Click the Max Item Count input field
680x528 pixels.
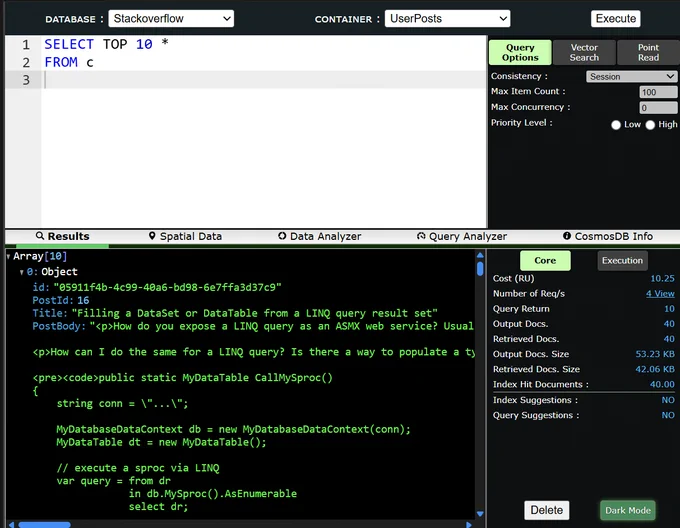pos(658,92)
